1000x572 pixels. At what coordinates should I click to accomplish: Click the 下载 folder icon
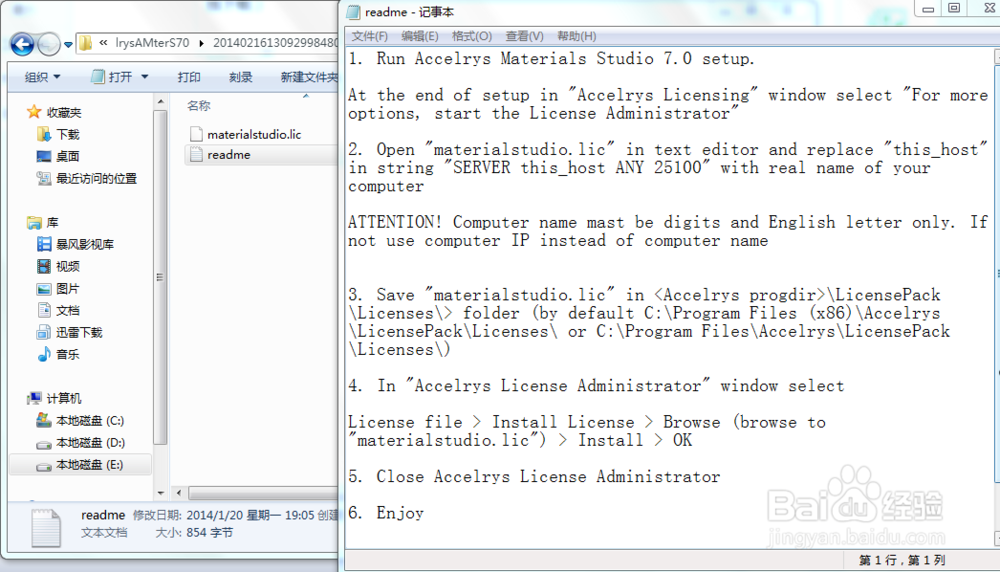point(43,134)
